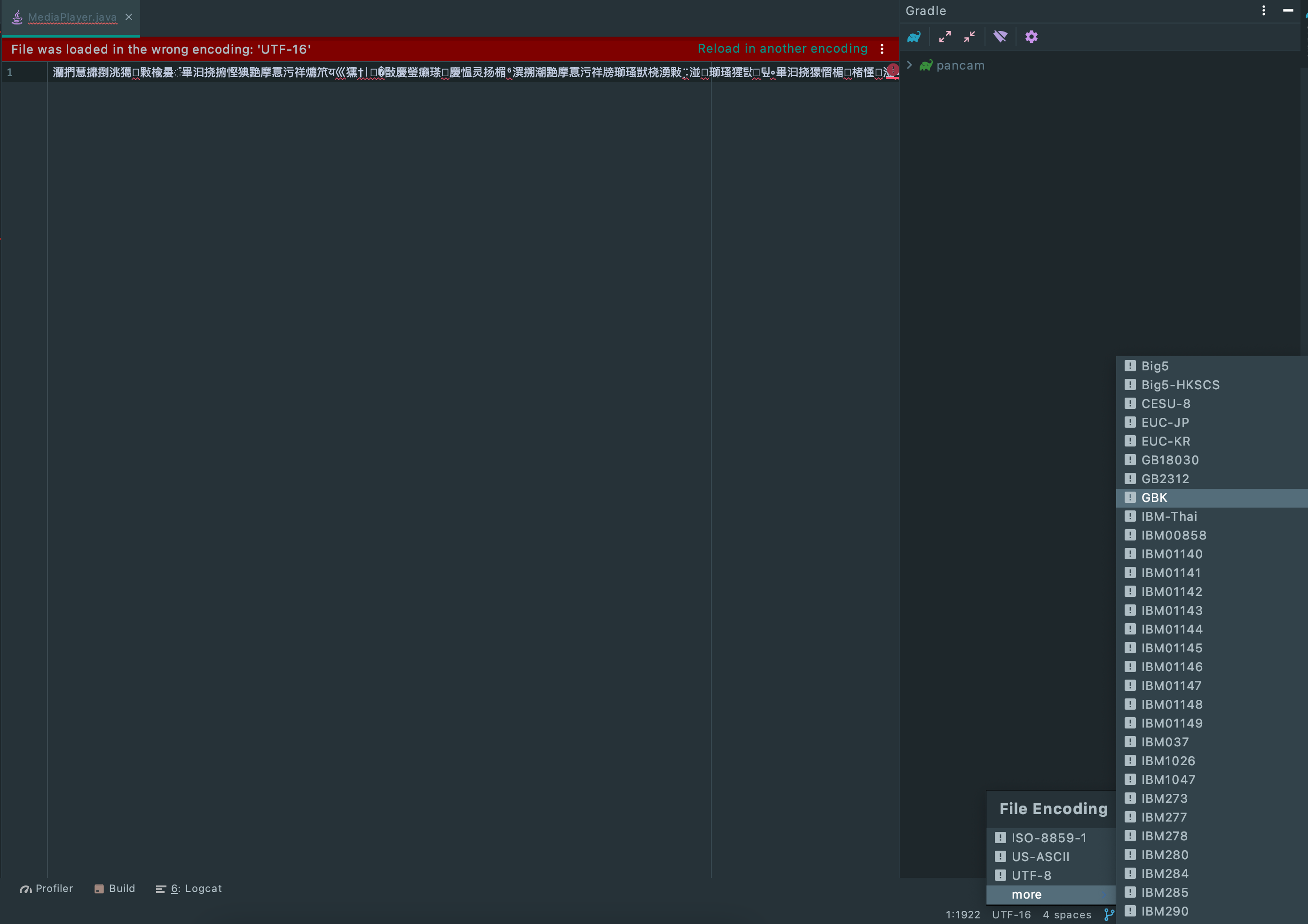Select UTF-8 in File Encoding popup
1308x924 pixels.
(1031, 875)
